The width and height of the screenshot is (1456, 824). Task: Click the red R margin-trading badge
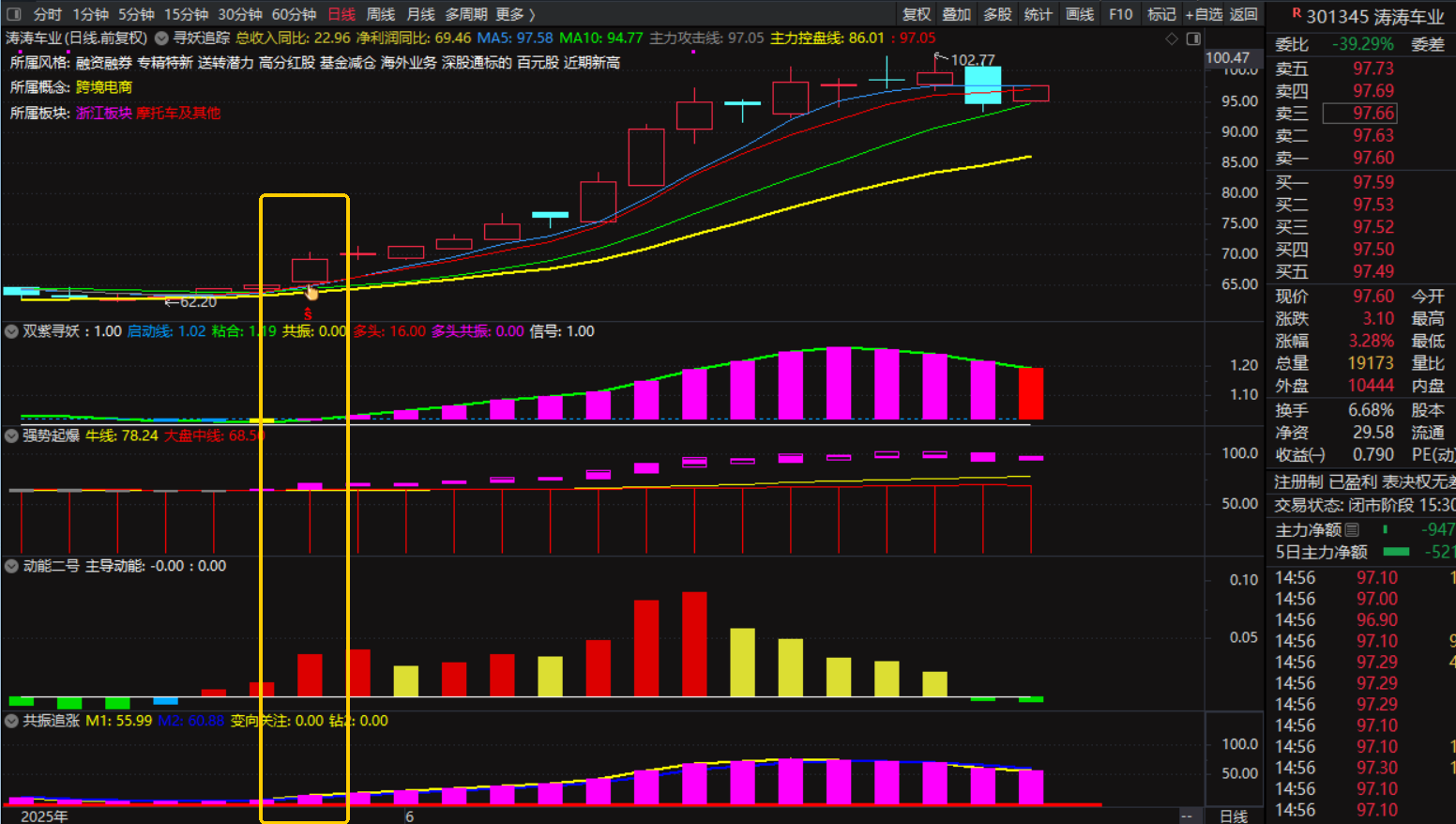1297,14
